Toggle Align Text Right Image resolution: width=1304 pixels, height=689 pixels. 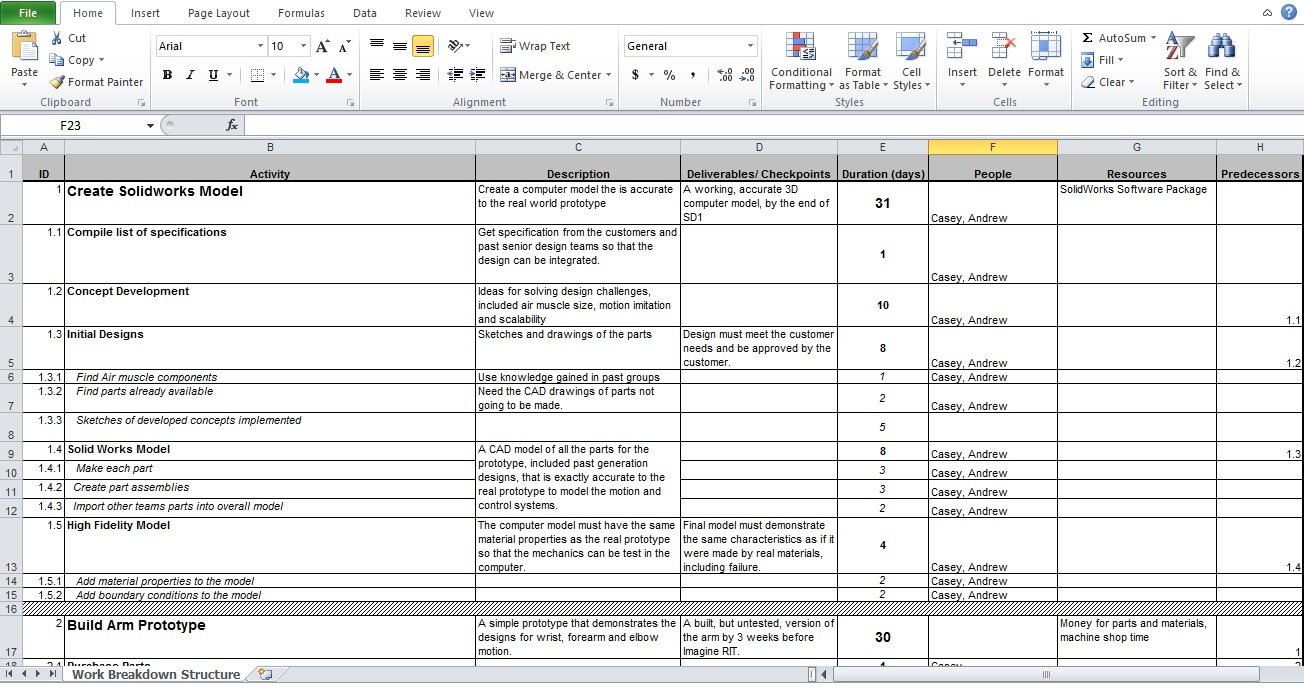pos(423,75)
